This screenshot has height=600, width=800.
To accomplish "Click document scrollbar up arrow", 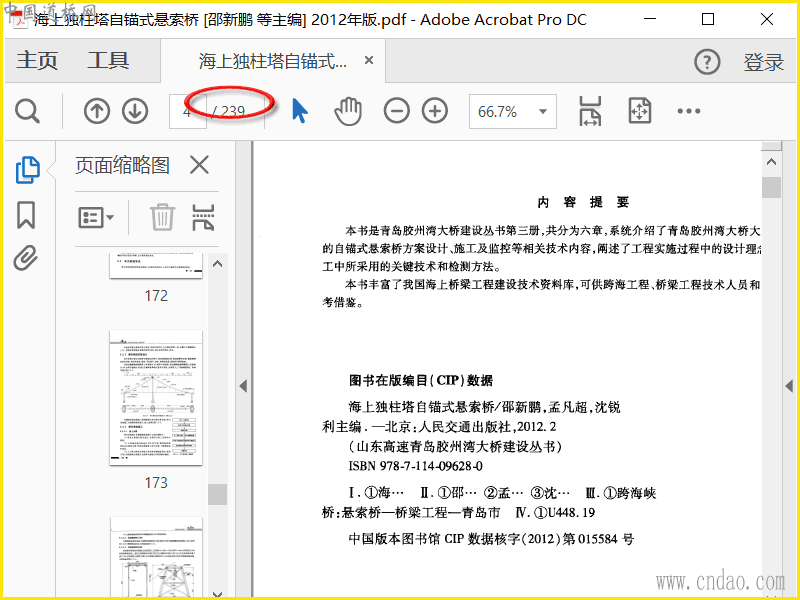I will 771,162.
